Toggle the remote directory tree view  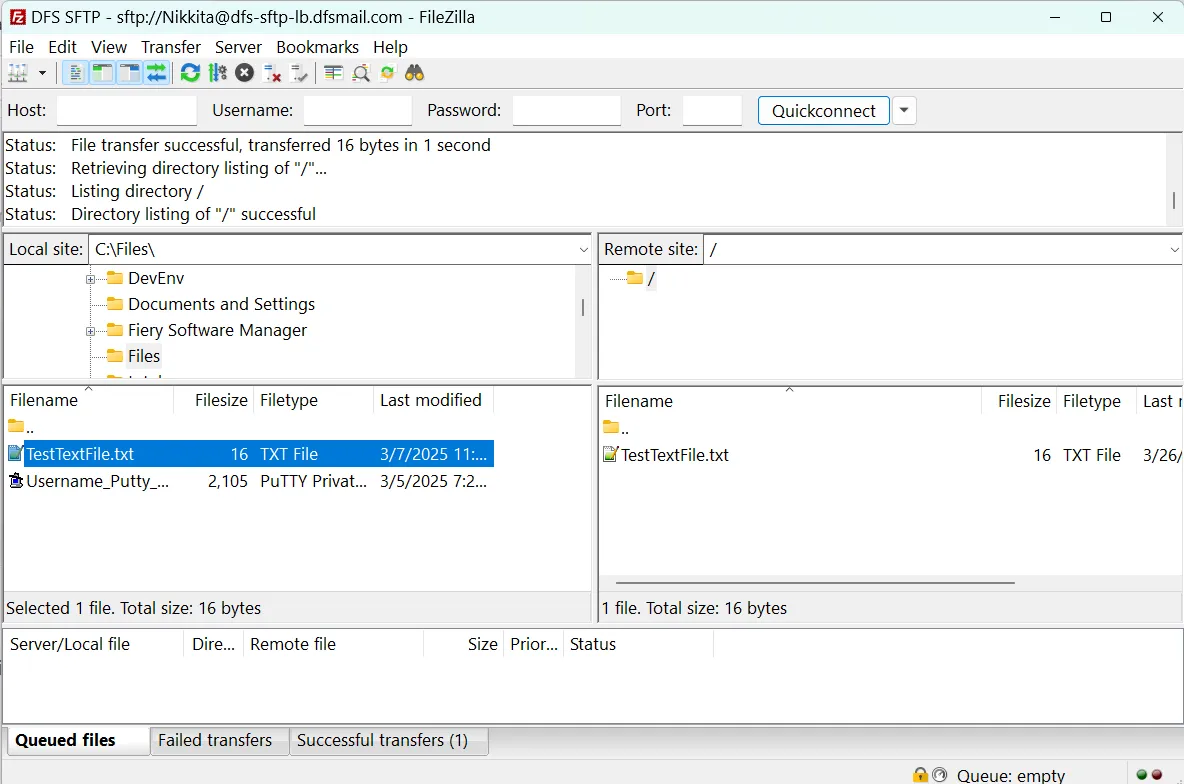[129, 73]
